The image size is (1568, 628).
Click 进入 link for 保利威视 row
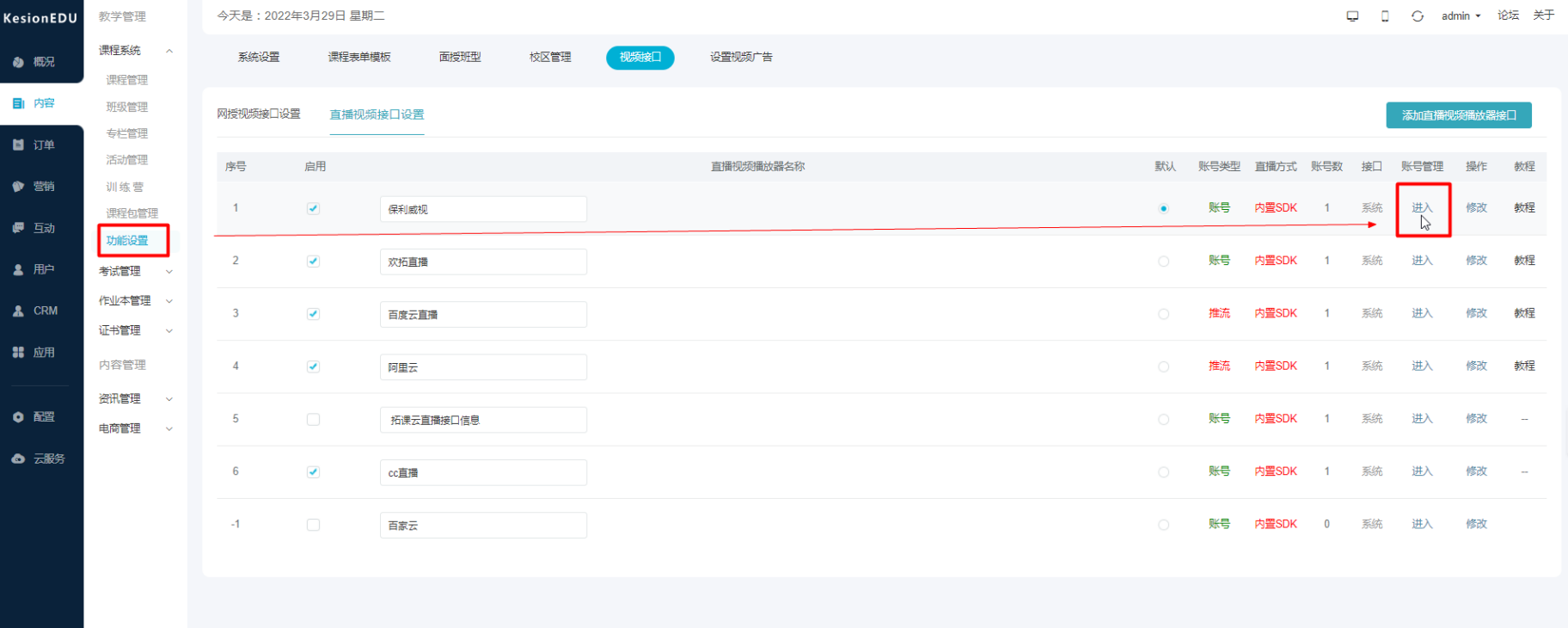[1422, 207]
